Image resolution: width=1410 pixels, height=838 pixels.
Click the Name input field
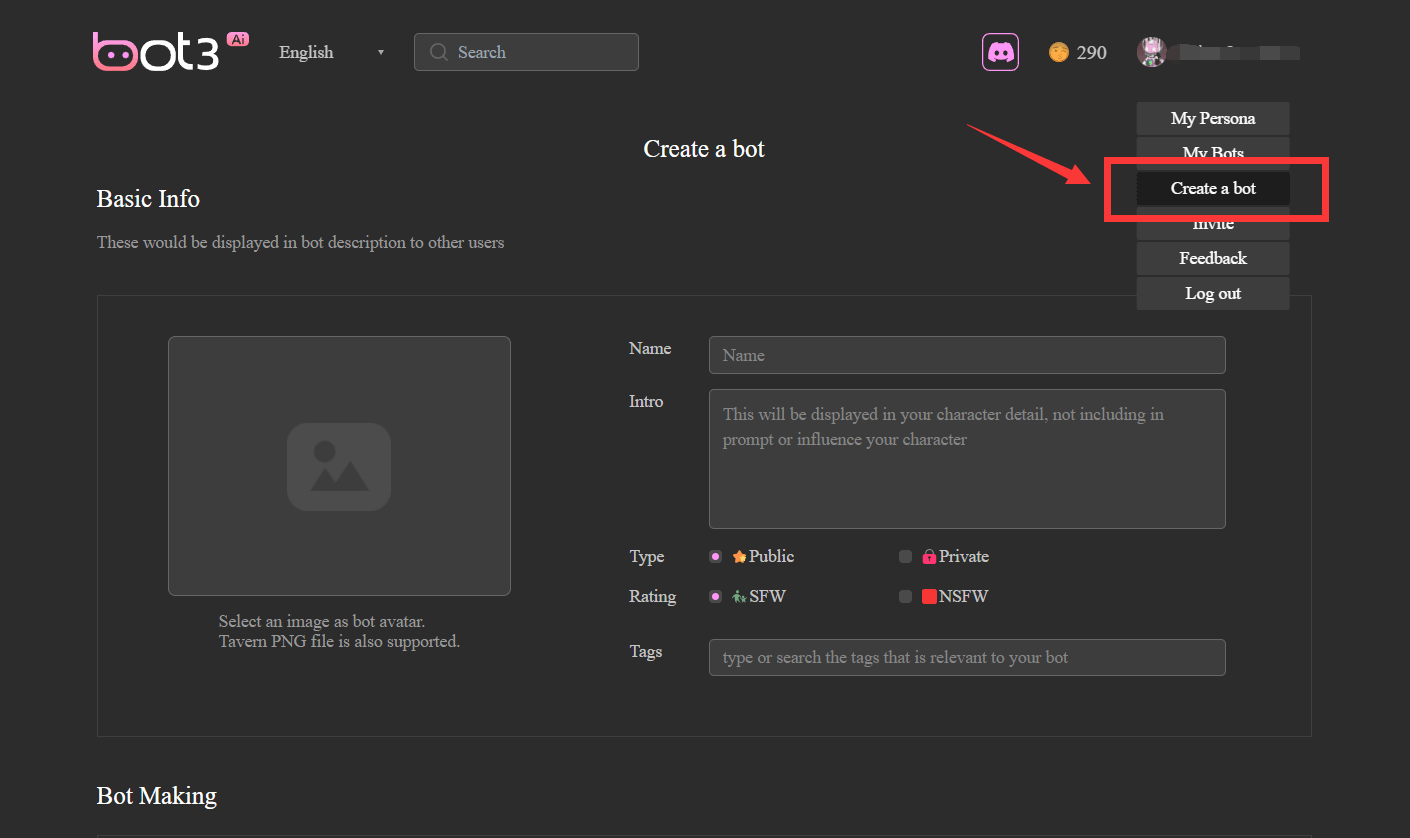[x=966, y=355]
